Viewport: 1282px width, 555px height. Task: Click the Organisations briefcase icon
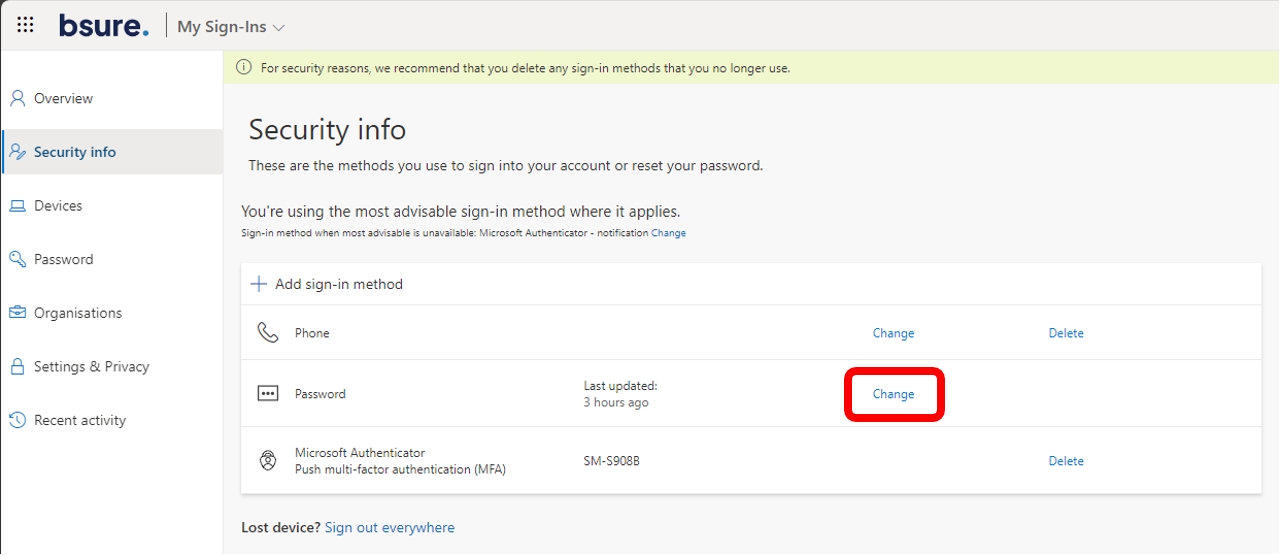(17, 313)
